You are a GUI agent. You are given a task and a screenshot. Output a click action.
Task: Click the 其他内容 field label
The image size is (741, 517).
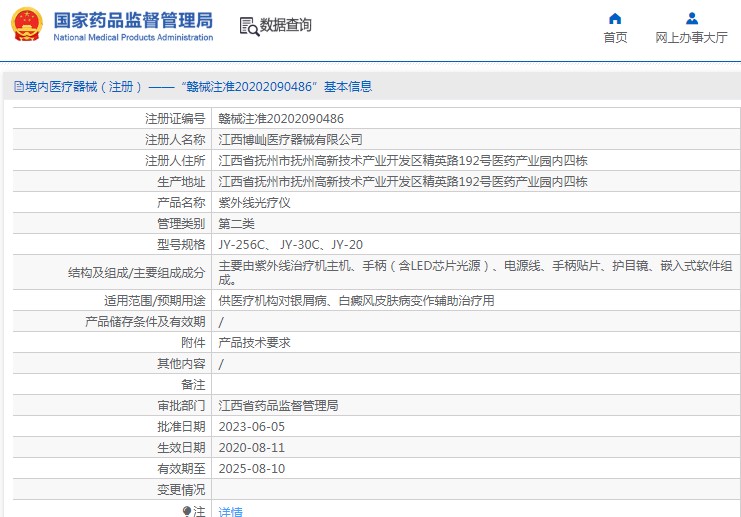[x=181, y=363]
